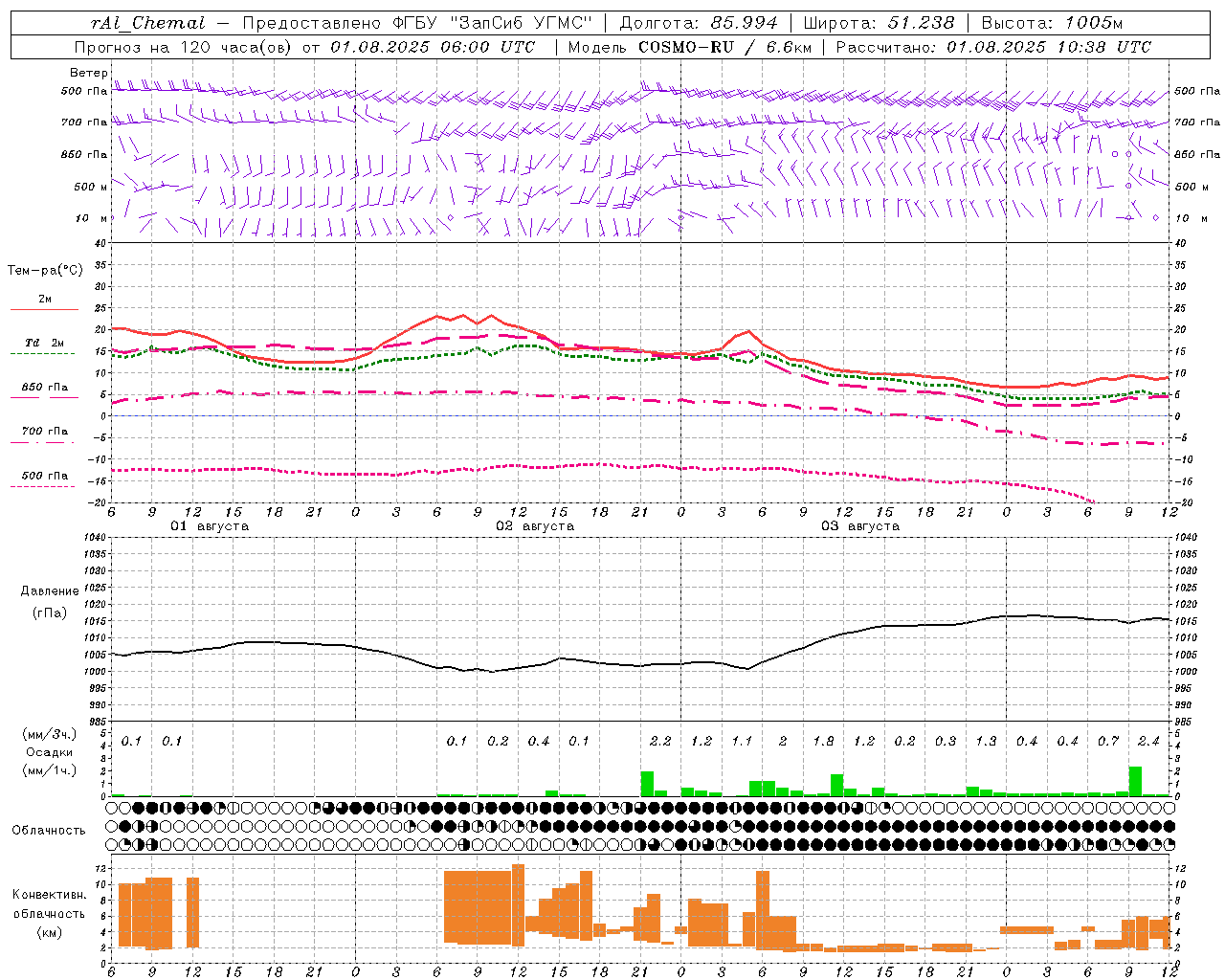Click the latitude value Широта: 51.238
This screenshot has width=1225, height=980.
[879, 23]
